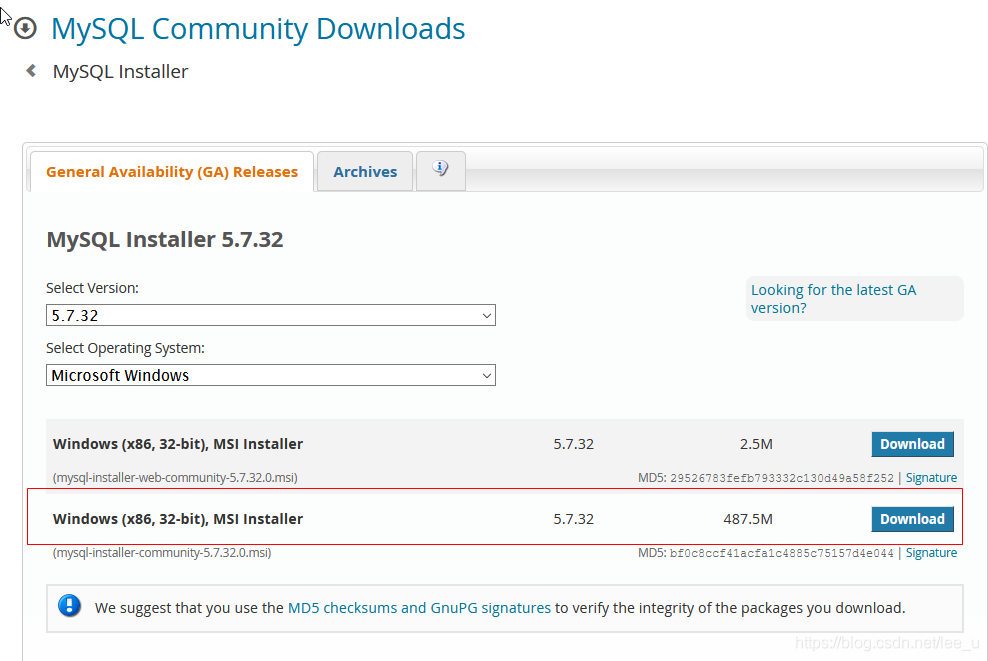Click MD5 hash 29526783fefb793332c130d49a58f252

781,478
